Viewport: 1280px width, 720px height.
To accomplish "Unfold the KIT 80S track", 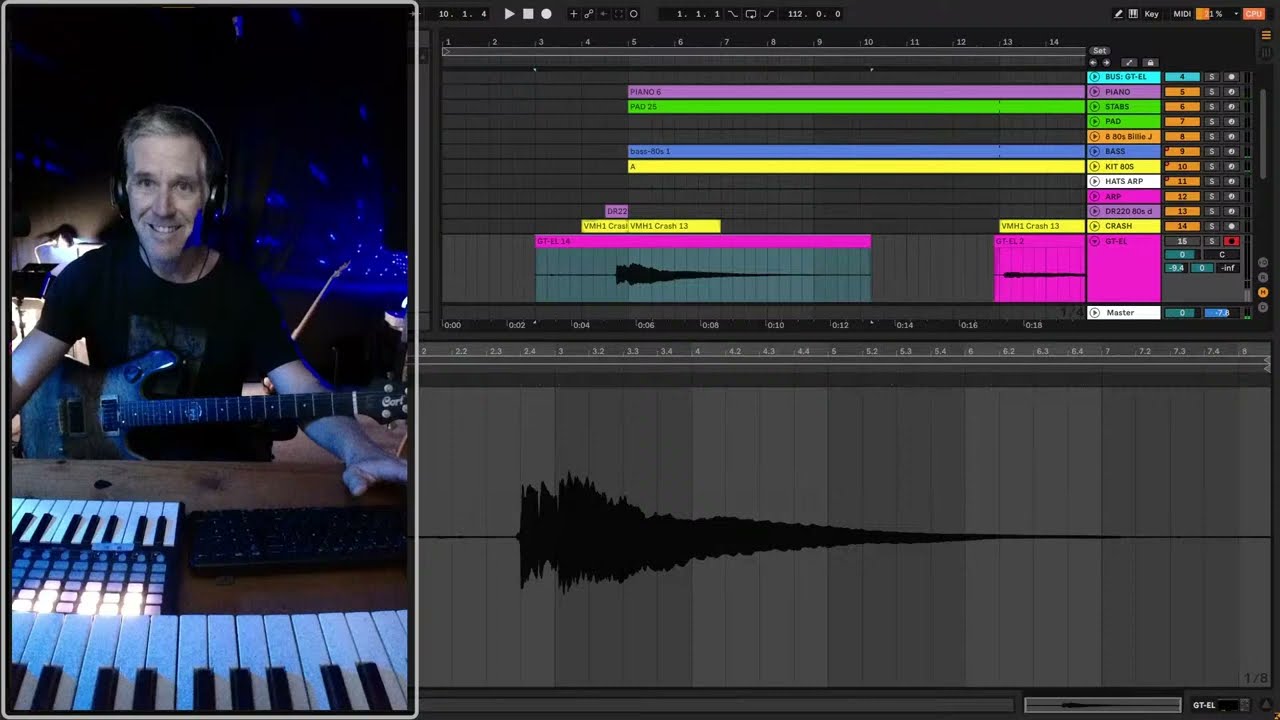I will point(1094,167).
